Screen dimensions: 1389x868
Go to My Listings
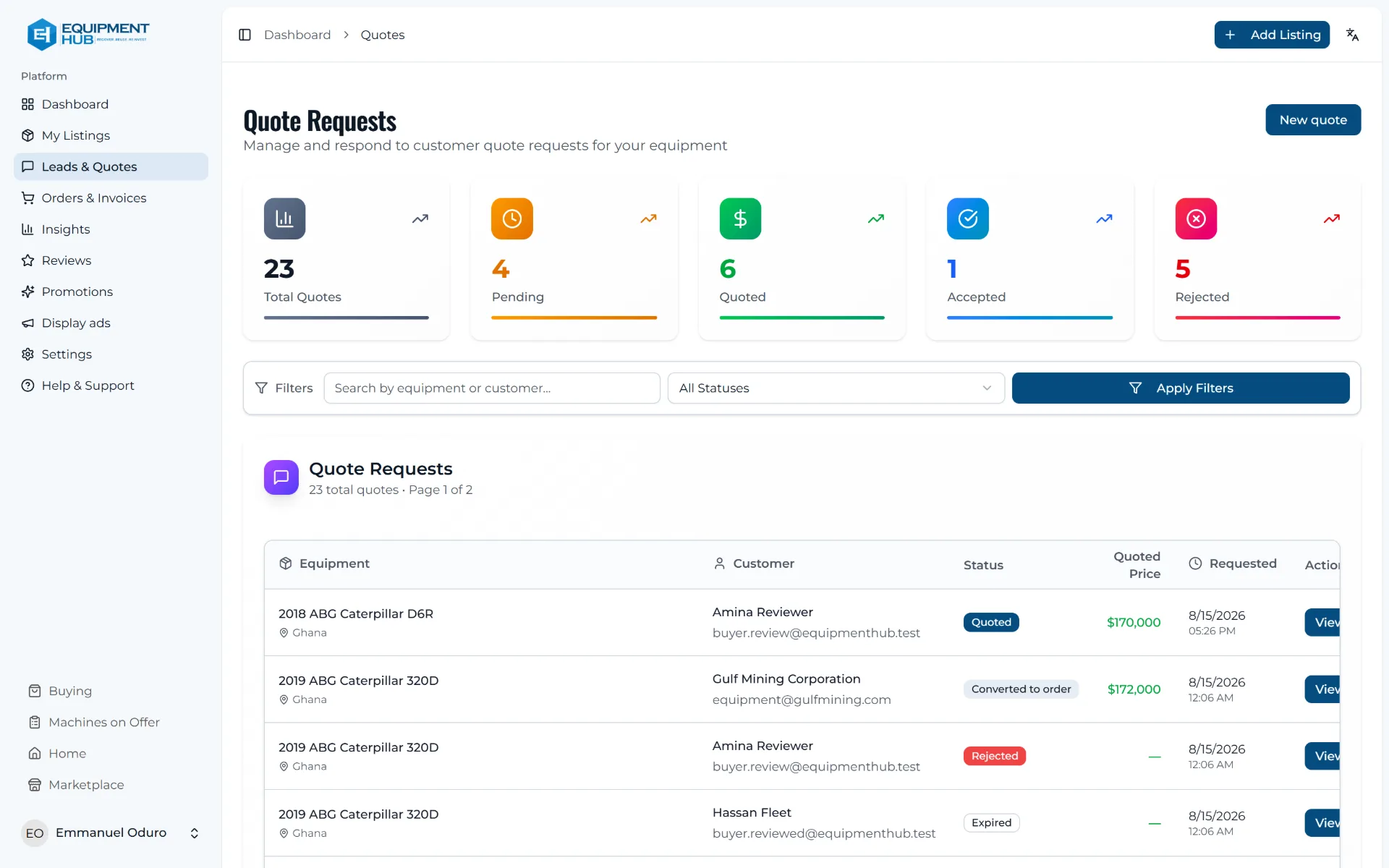[111, 135]
